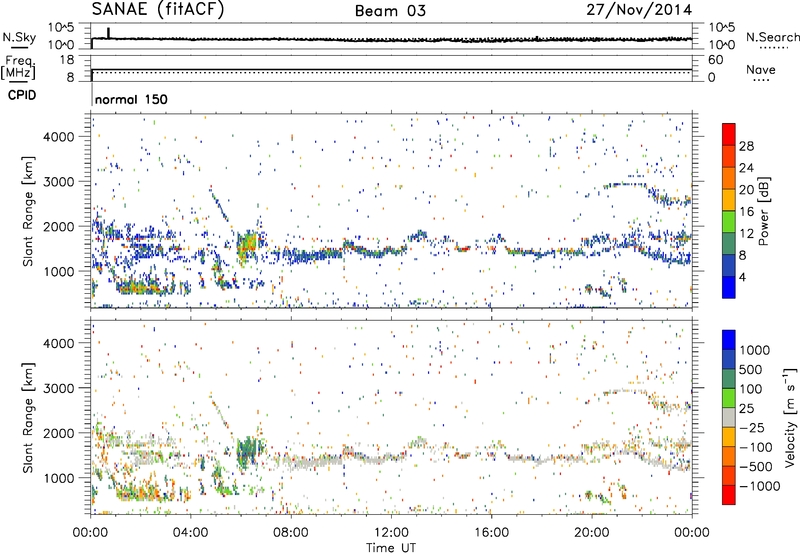Click the light green segment of the Power colorbar
This screenshot has width=800, height=554.
point(729,222)
